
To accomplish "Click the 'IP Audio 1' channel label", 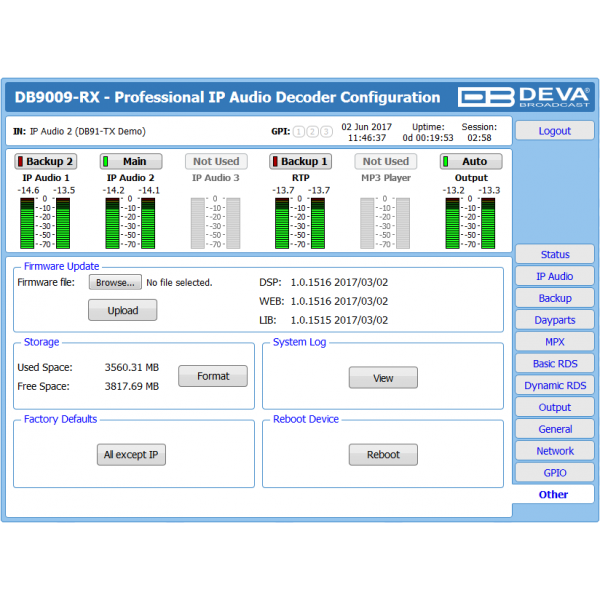I will click(x=46, y=178).
